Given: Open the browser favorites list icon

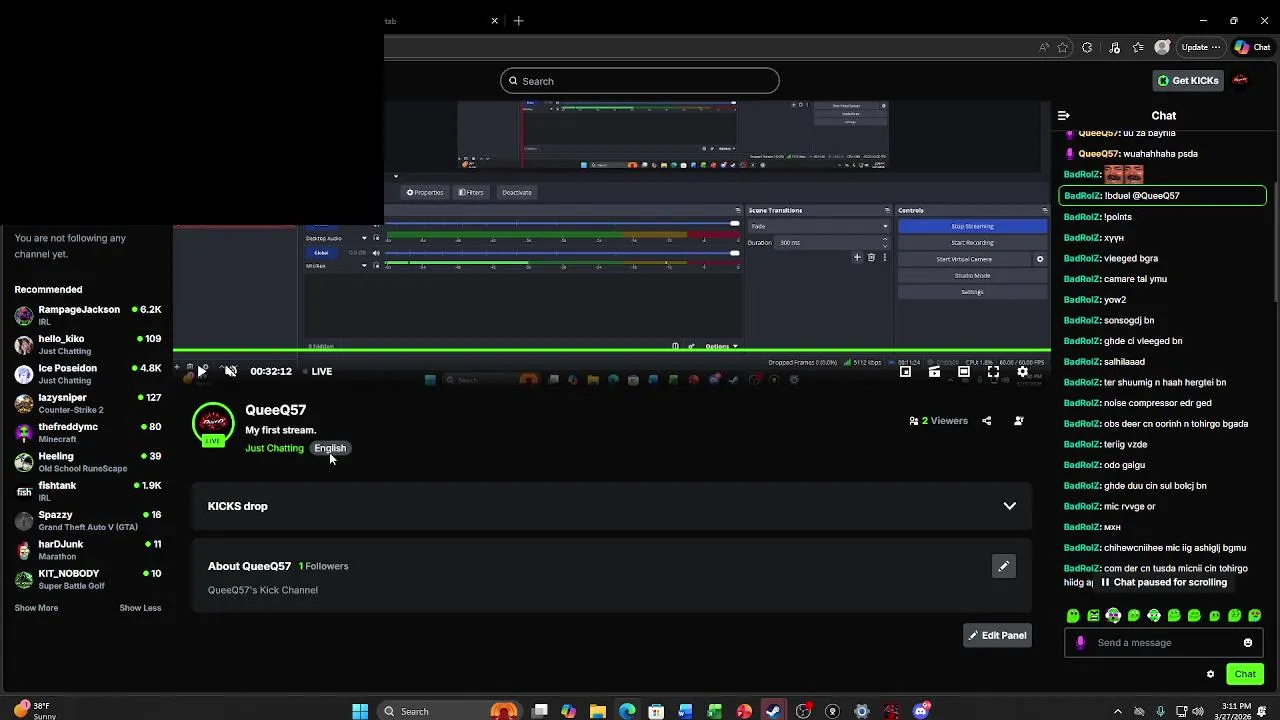Looking at the screenshot, I should (1138, 47).
